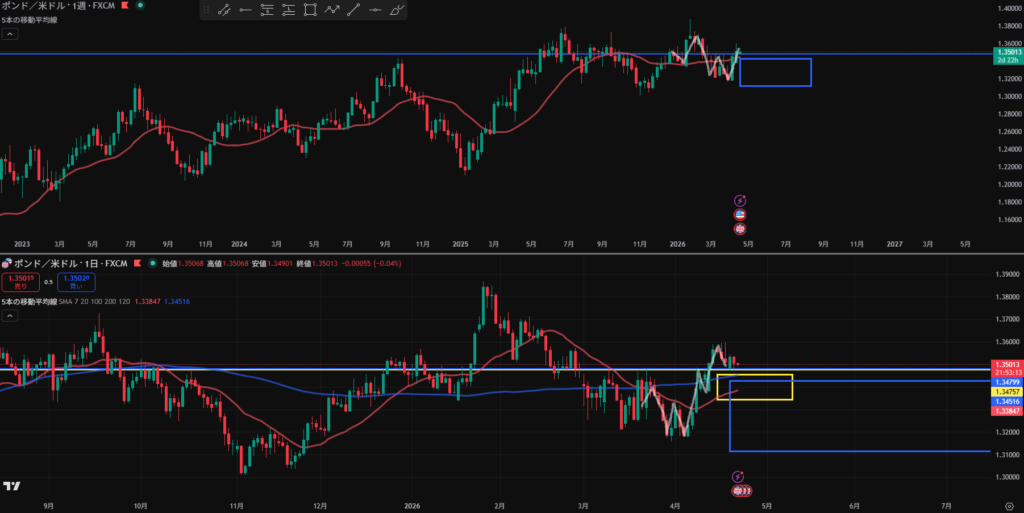Select the long position tool

[289, 10]
